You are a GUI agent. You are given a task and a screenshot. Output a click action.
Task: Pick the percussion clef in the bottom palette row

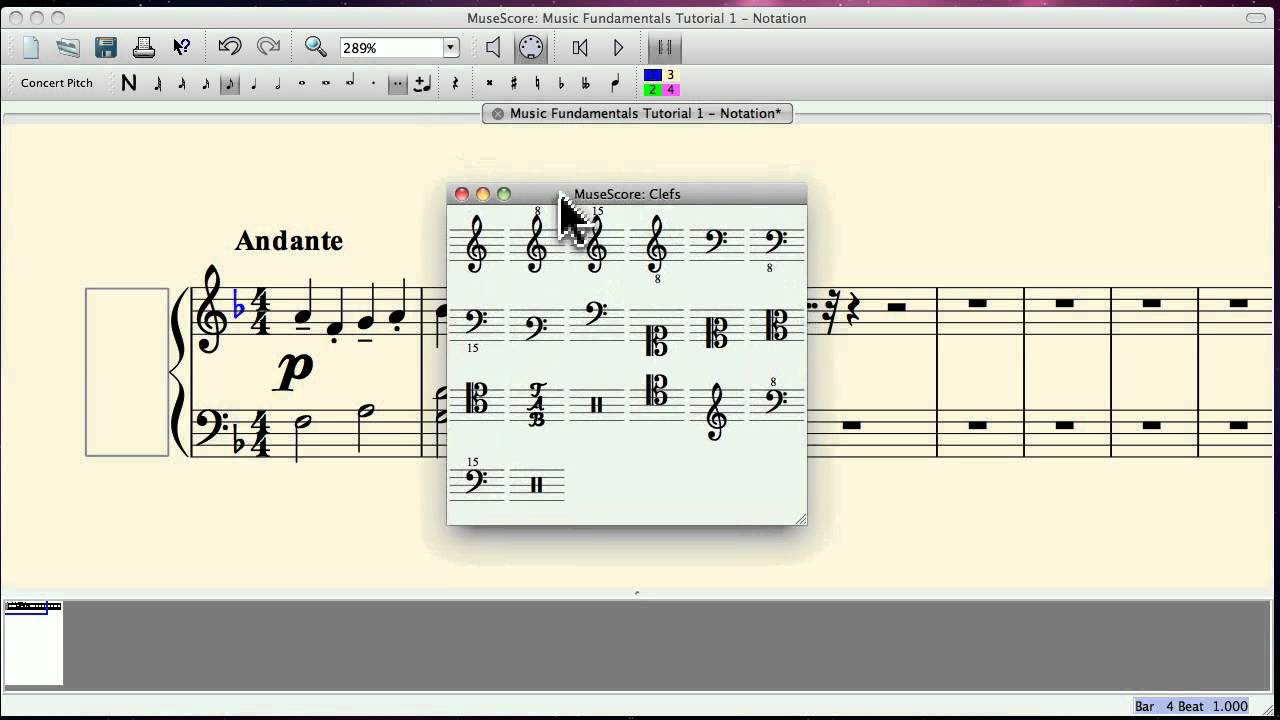[537, 485]
